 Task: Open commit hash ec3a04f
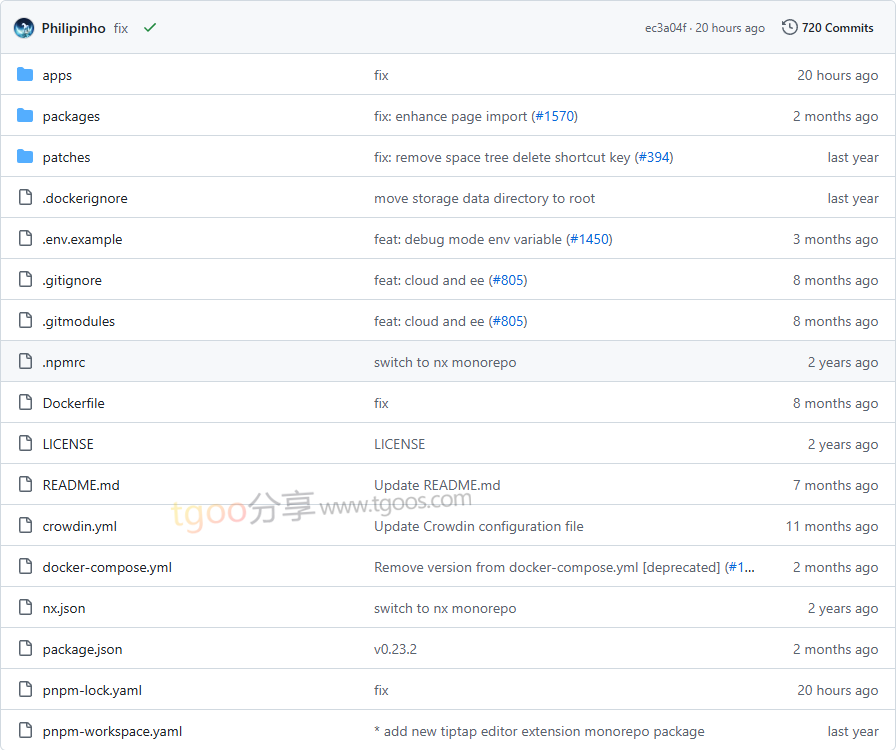666,28
